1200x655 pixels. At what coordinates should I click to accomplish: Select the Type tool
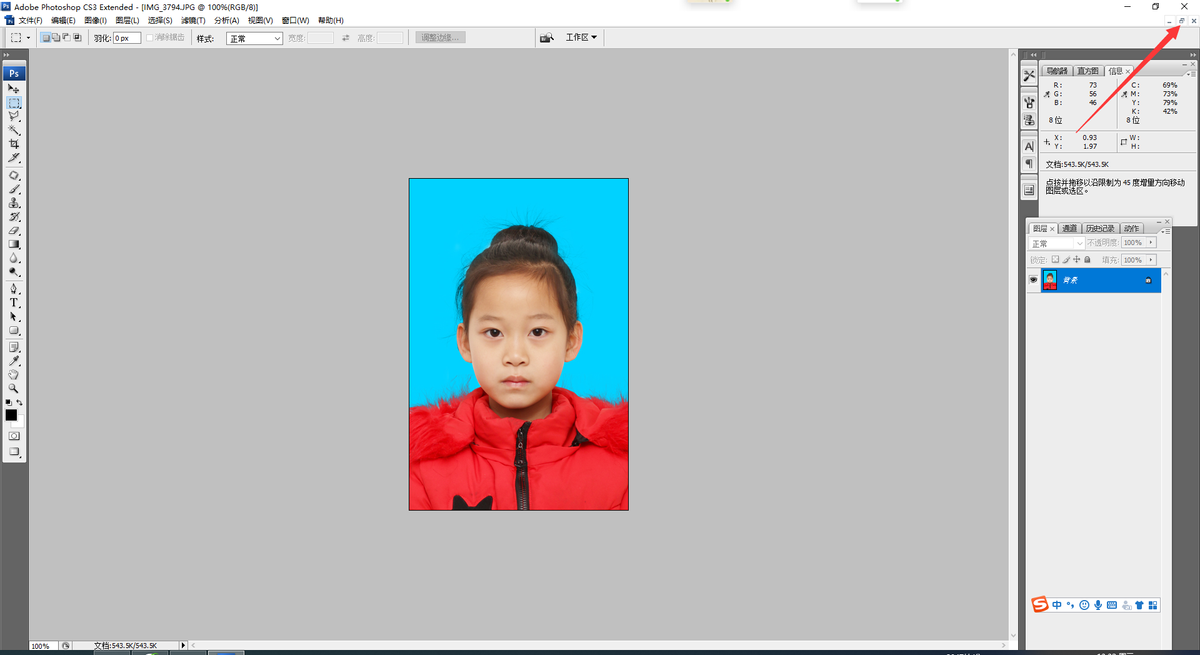[x=14, y=302]
